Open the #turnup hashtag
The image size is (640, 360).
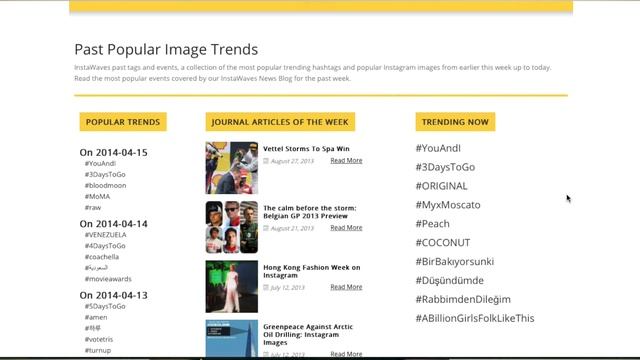point(98,350)
